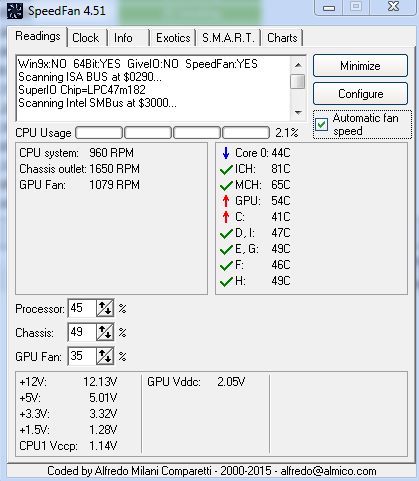
Task: Click the GPU Vddc 2.05V reading
Action: (196, 382)
